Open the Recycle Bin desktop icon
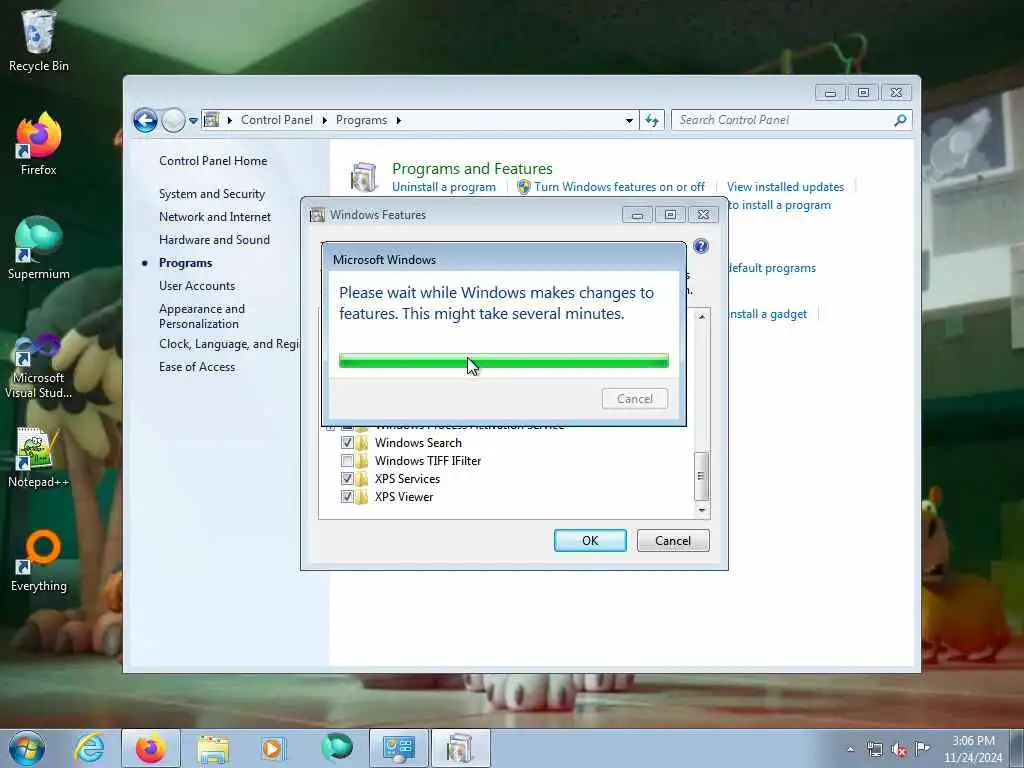This screenshot has height=768, width=1024. point(38,40)
